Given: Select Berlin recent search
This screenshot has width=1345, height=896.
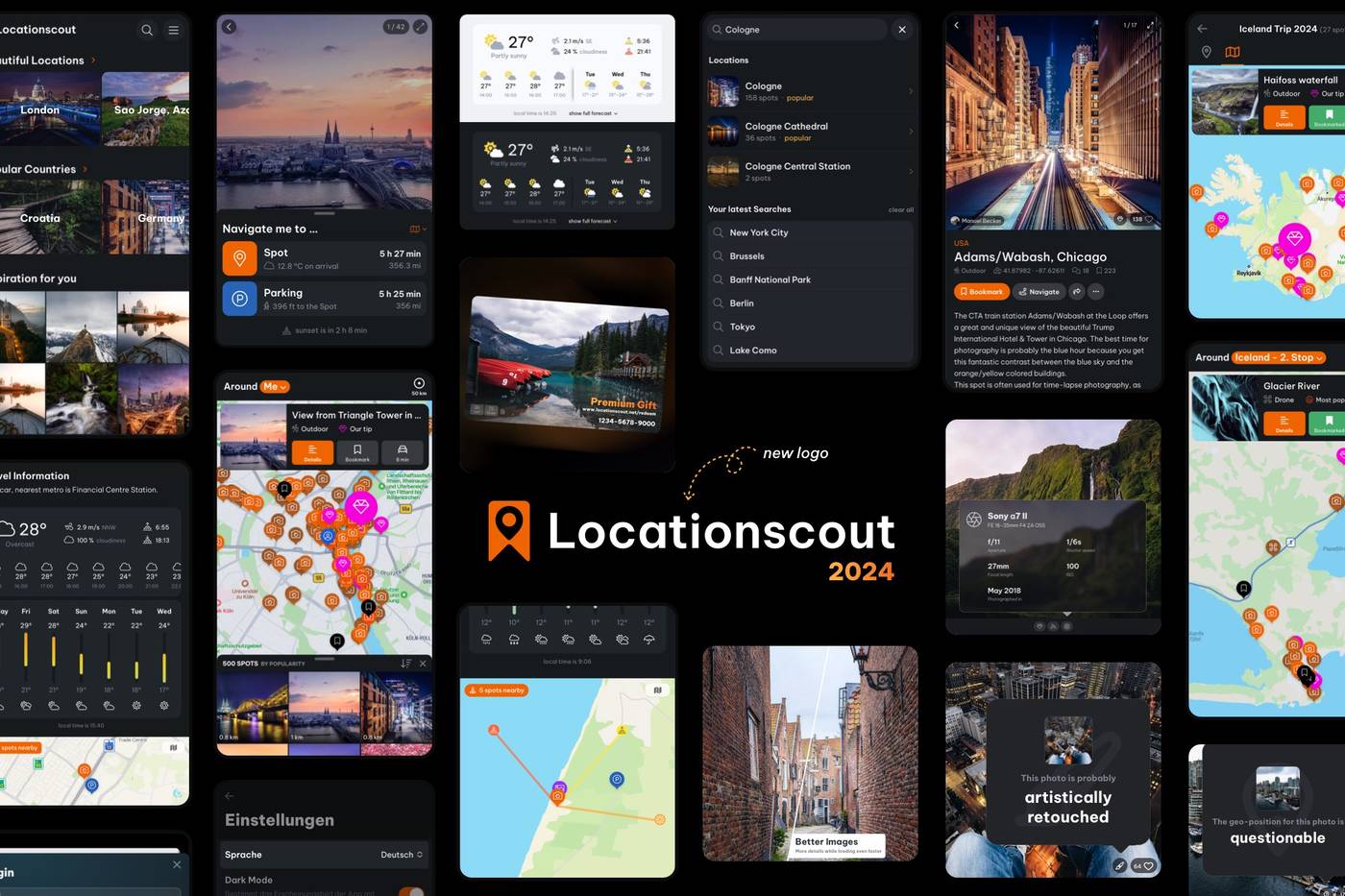Looking at the screenshot, I should click(811, 303).
